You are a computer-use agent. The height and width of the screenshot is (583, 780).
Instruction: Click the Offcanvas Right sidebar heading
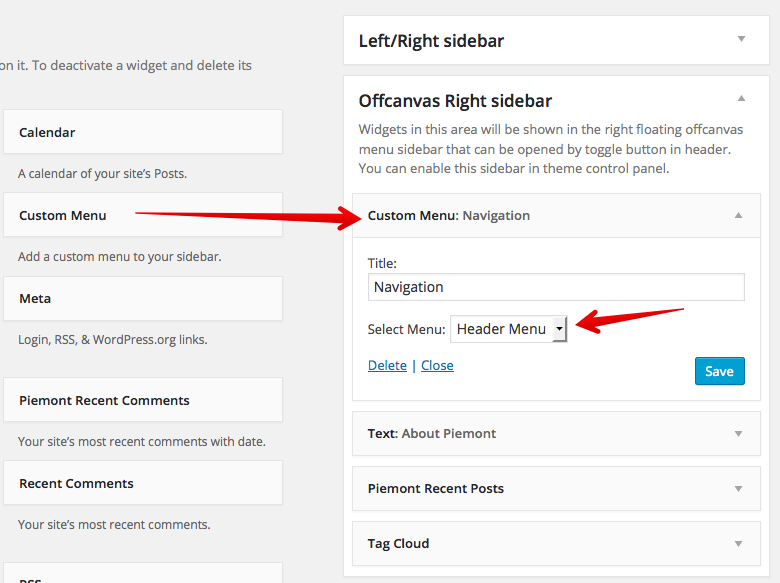pos(455,101)
